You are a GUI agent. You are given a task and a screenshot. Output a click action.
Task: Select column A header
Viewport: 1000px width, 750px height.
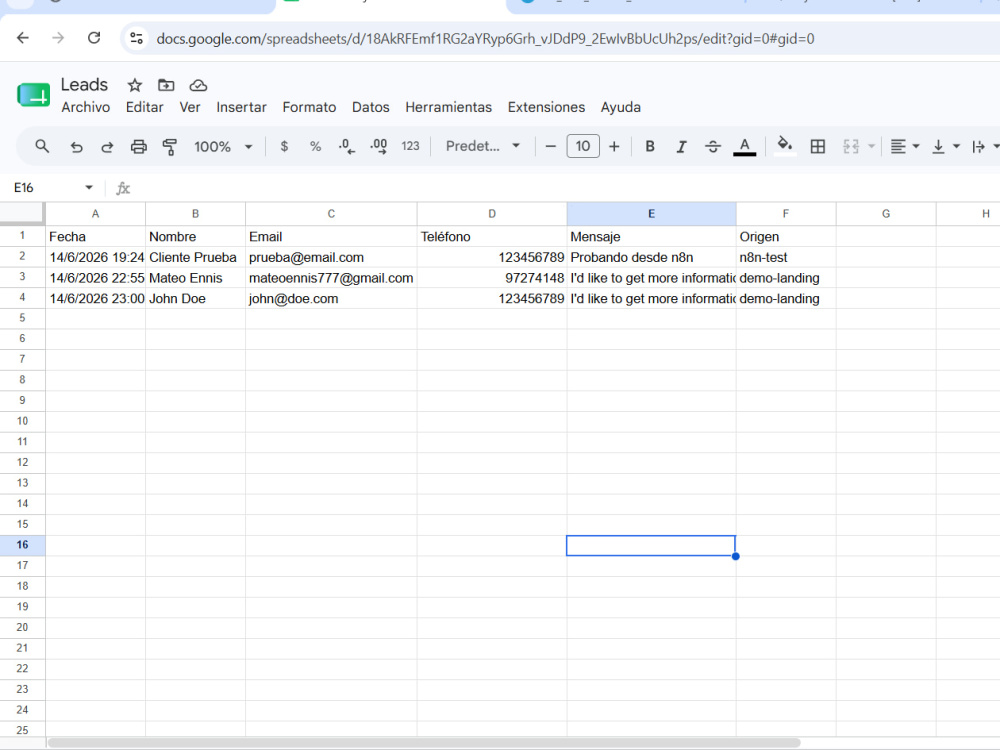(95, 214)
